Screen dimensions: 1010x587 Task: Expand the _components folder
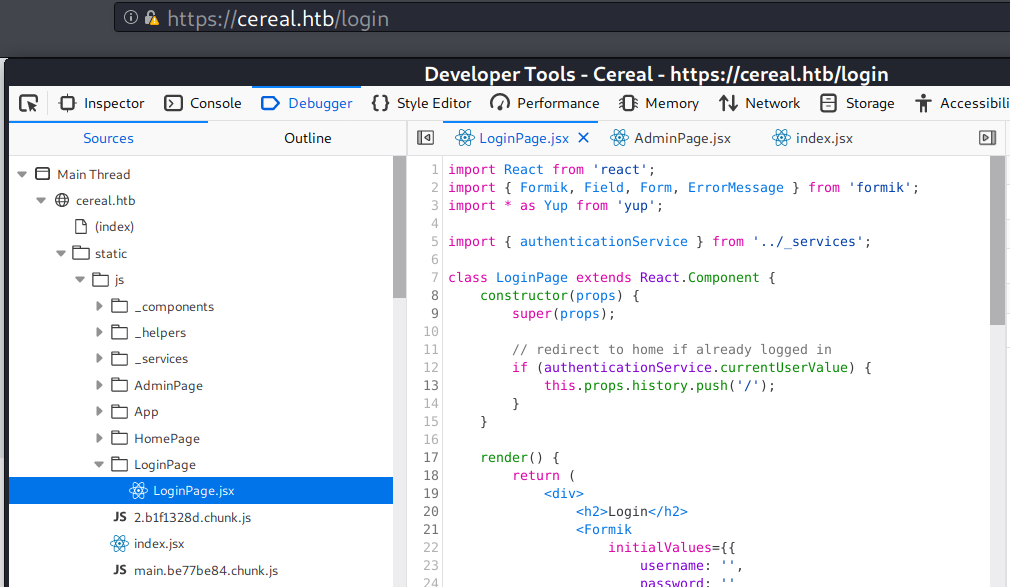click(99, 306)
